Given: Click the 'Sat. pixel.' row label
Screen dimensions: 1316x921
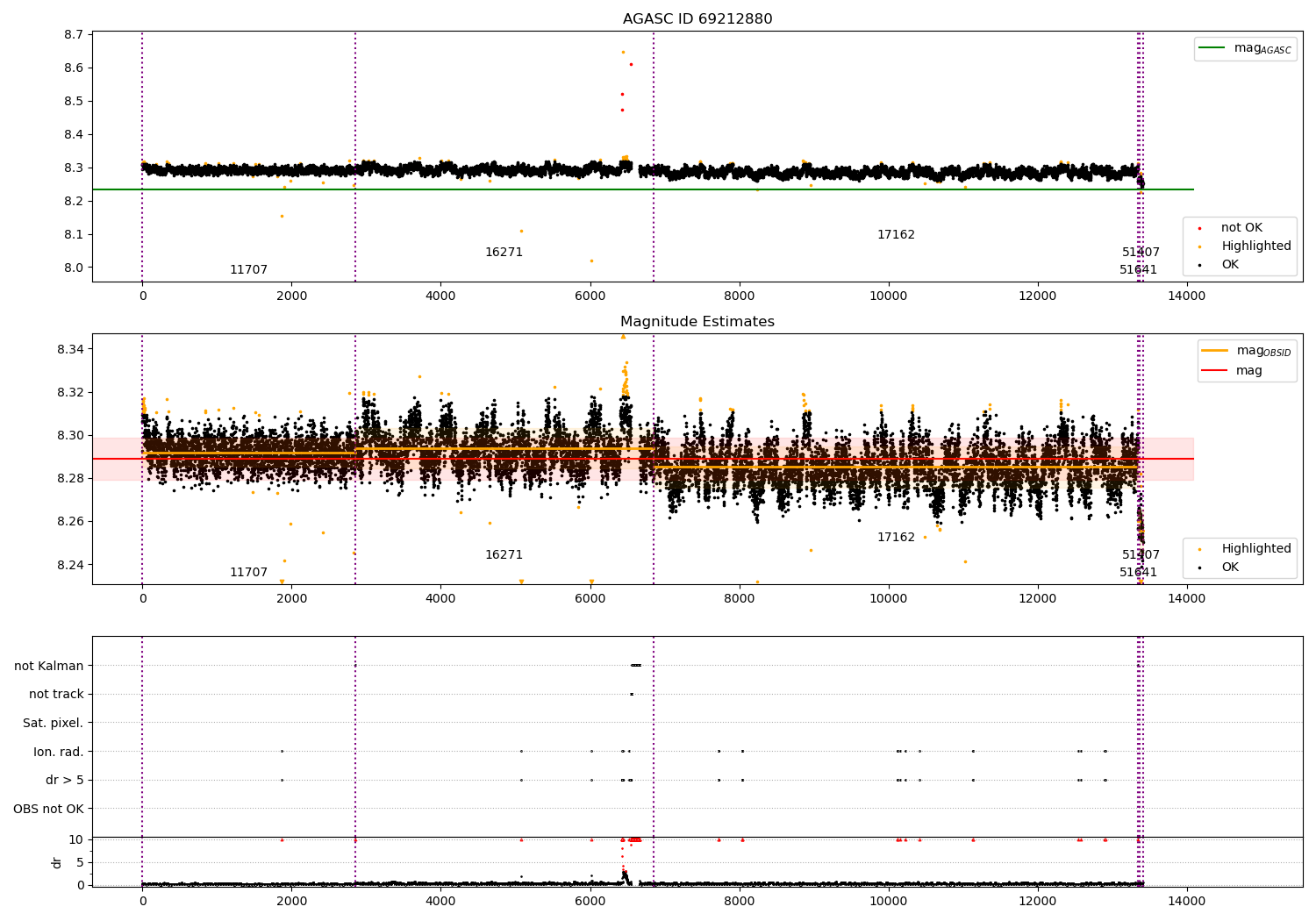Looking at the screenshot, I should 54,723.
